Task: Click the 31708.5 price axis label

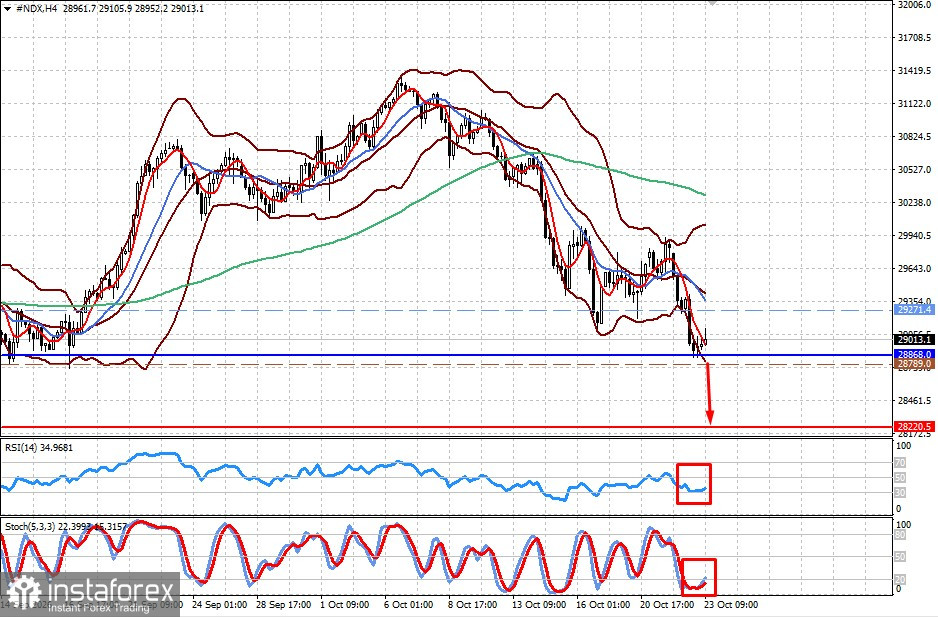Action: 915,38
